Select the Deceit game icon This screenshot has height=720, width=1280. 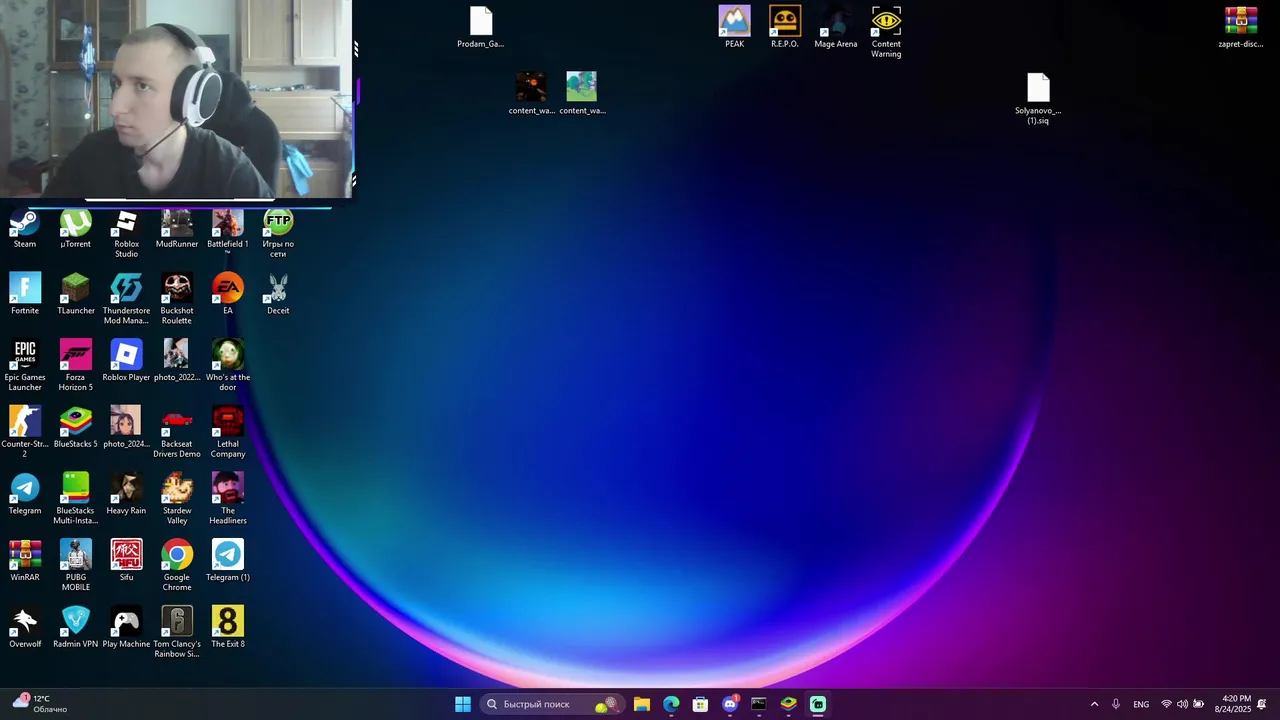coord(278,294)
